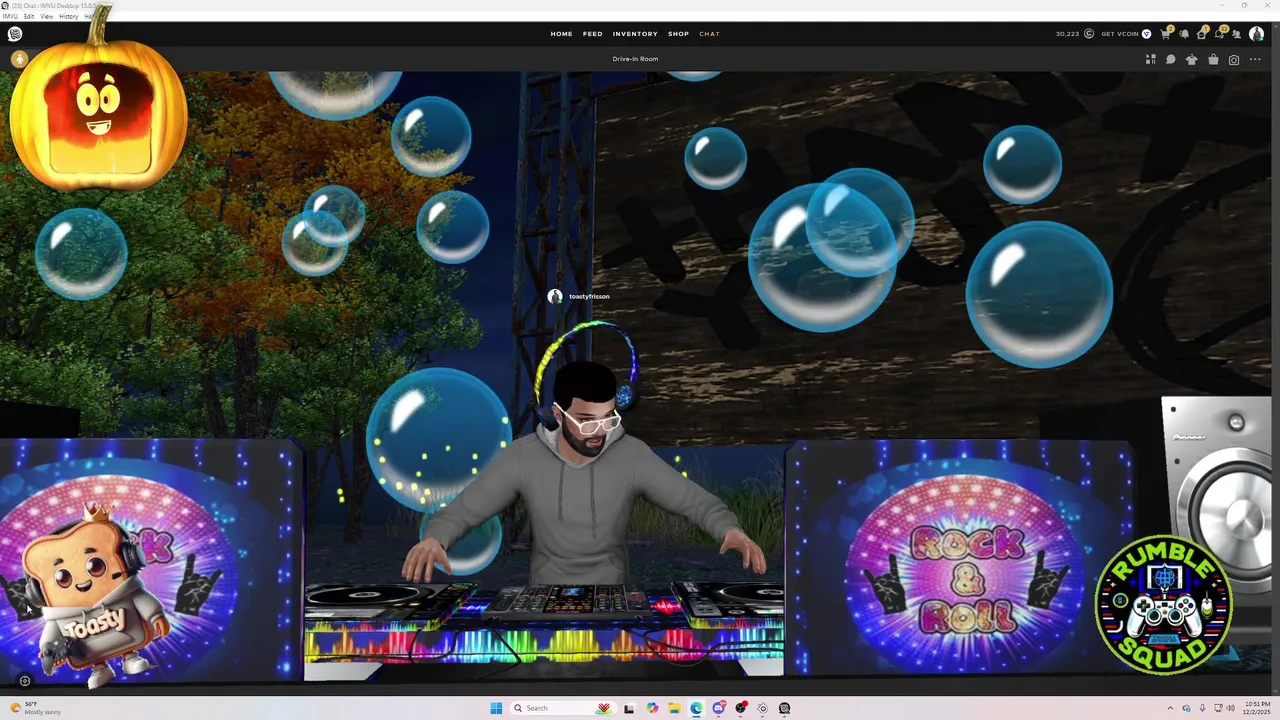
Task: Select the CHAT tab
Action: click(709, 34)
